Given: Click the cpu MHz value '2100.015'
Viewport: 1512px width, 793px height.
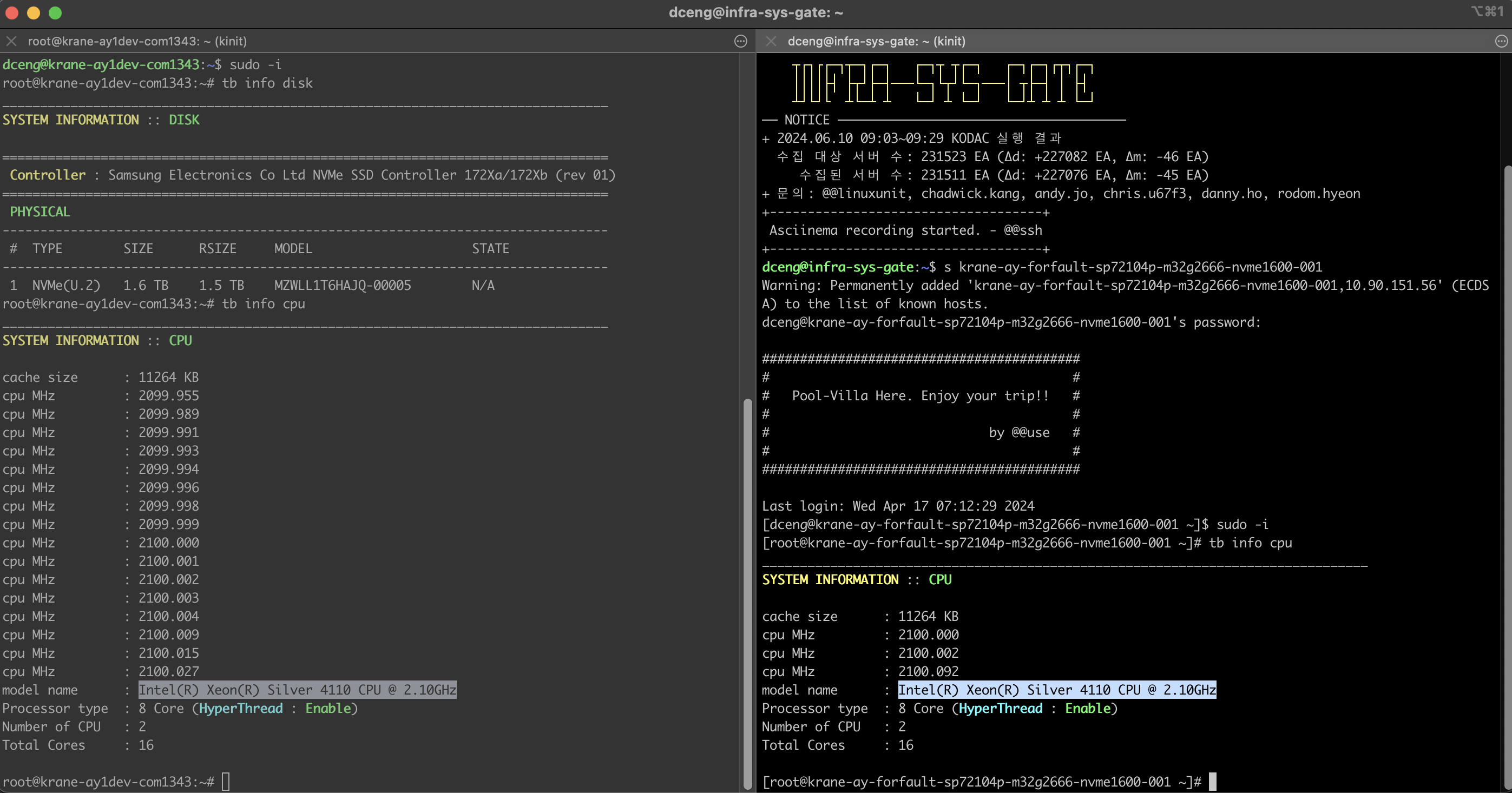Looking at the screenshot, I should click(x=168, y=653).
